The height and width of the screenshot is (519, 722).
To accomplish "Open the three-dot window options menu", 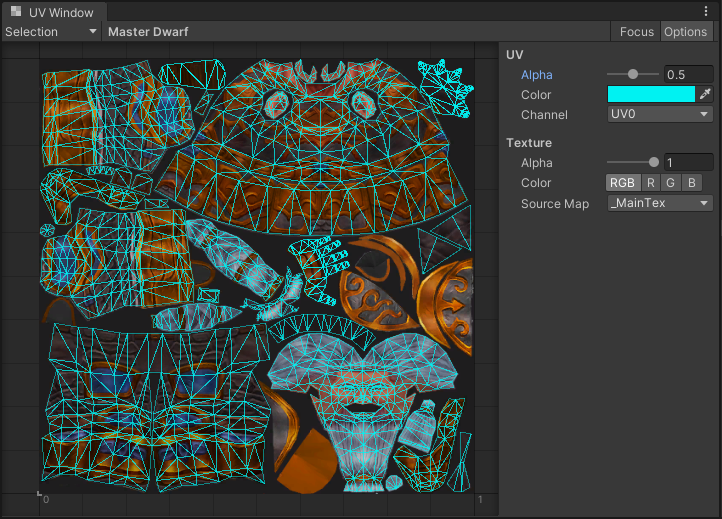I will point(706,12).
